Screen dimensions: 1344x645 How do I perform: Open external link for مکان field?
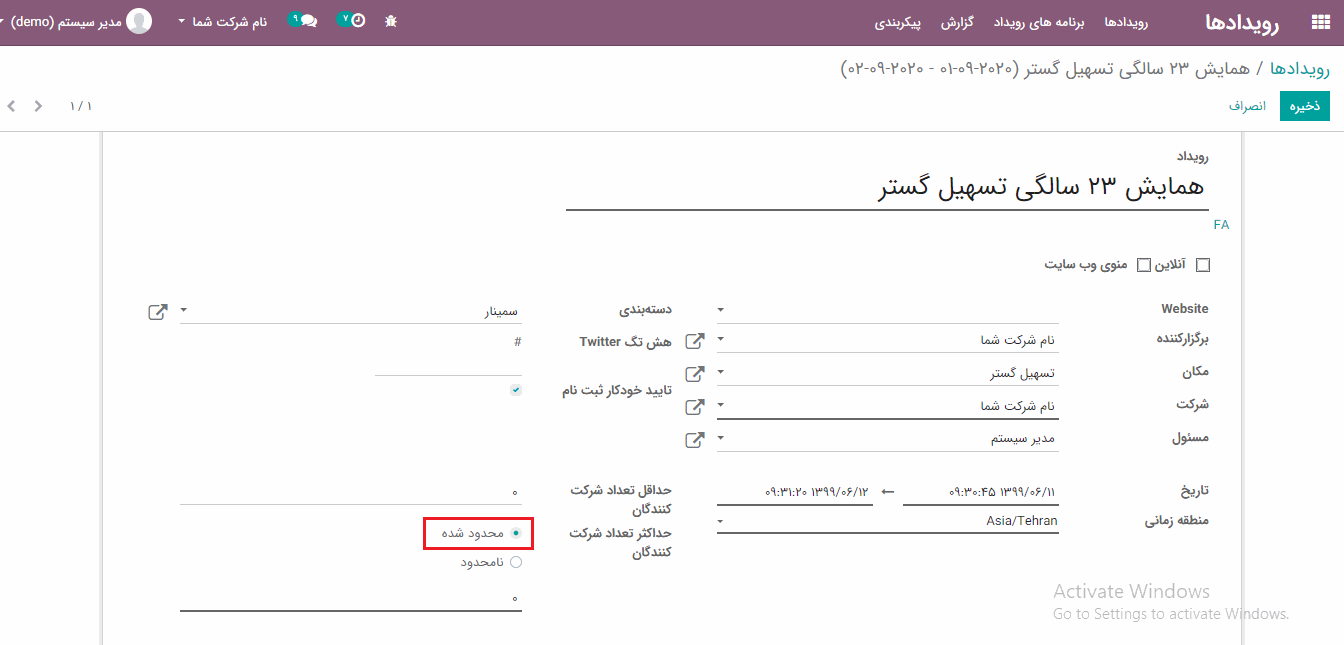[x=694, y=374]
